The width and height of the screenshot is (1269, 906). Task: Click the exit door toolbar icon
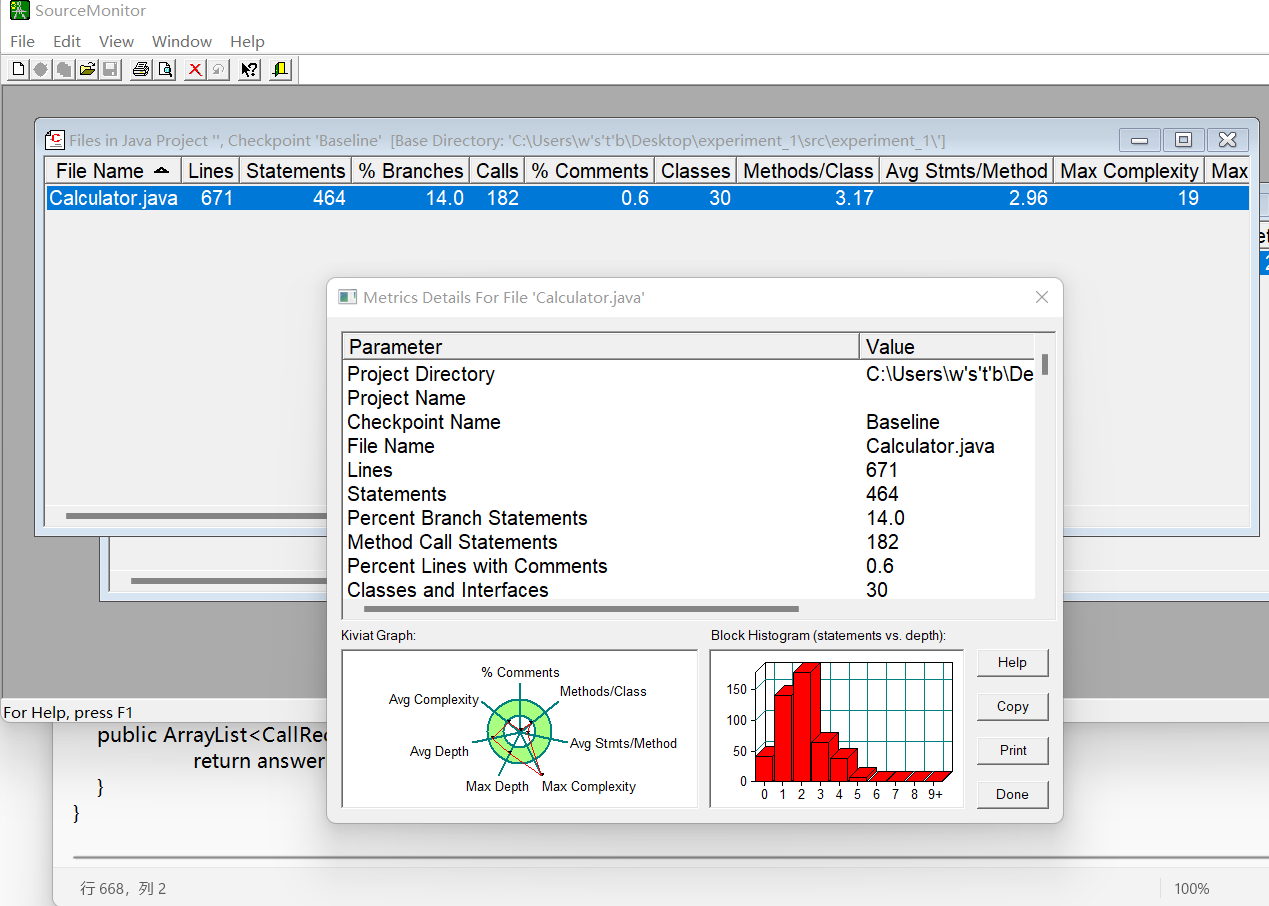280,69
